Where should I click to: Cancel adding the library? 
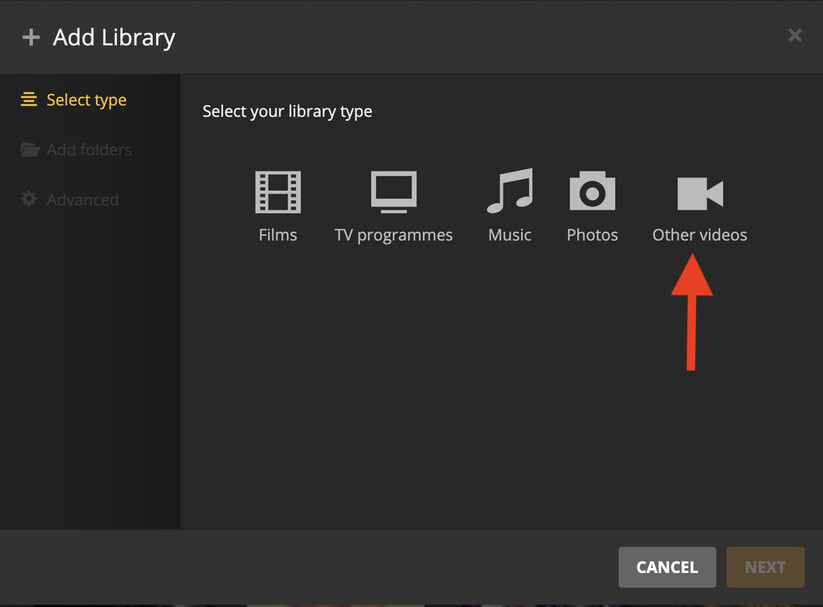667,567
